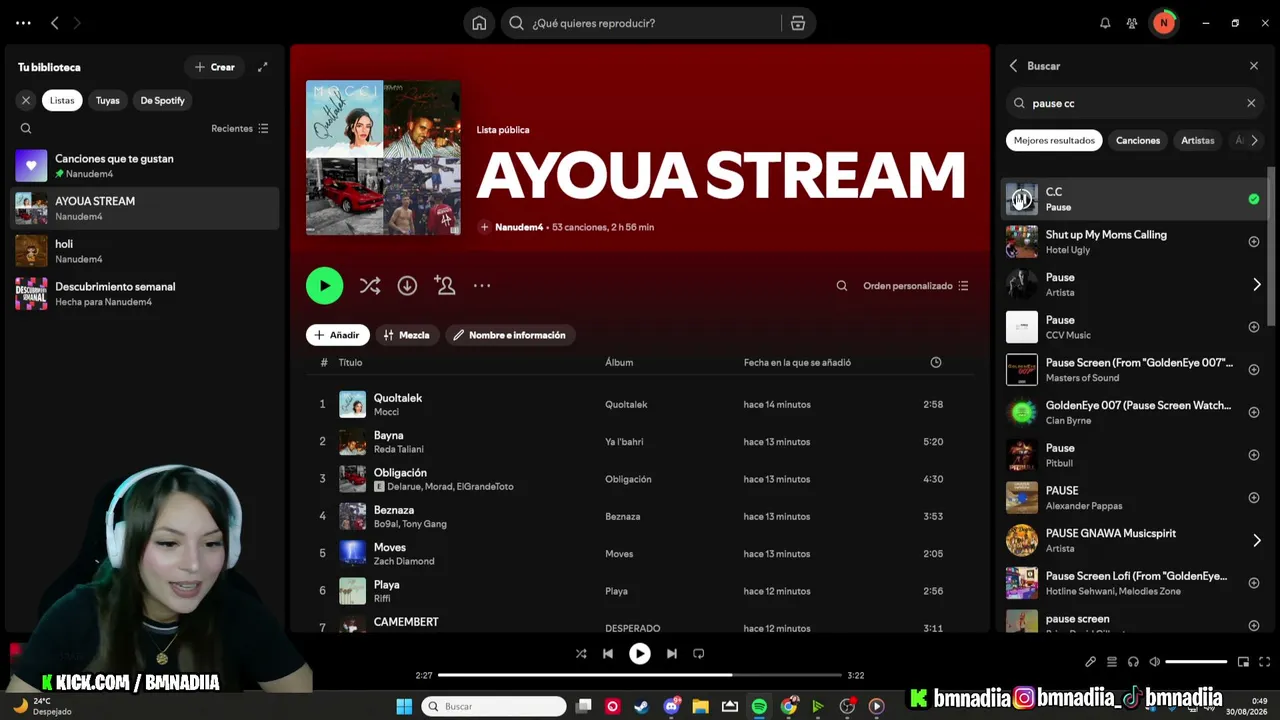Open the Windows Start menu
Screen dimensions: 1280x720
click(x=404, y=706)
